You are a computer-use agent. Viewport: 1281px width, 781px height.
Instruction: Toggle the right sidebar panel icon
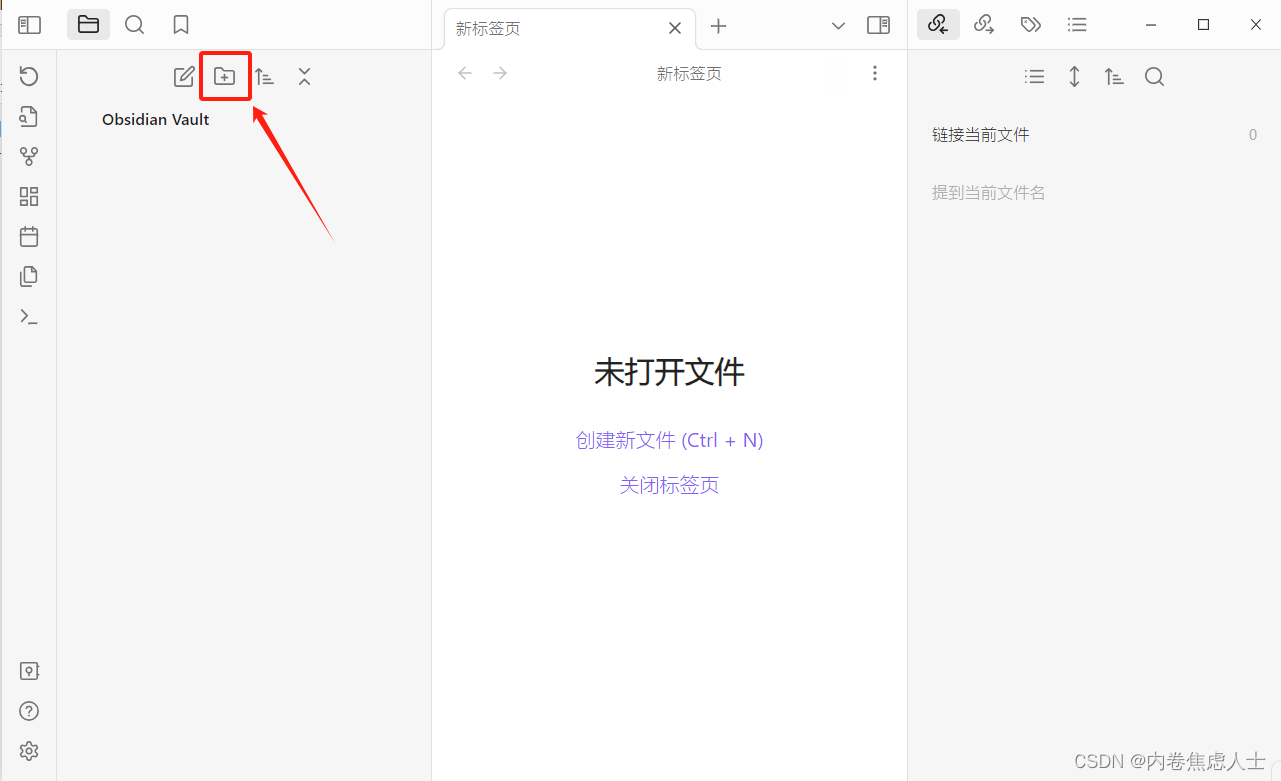pyautogui.click(x=878, y=26)
